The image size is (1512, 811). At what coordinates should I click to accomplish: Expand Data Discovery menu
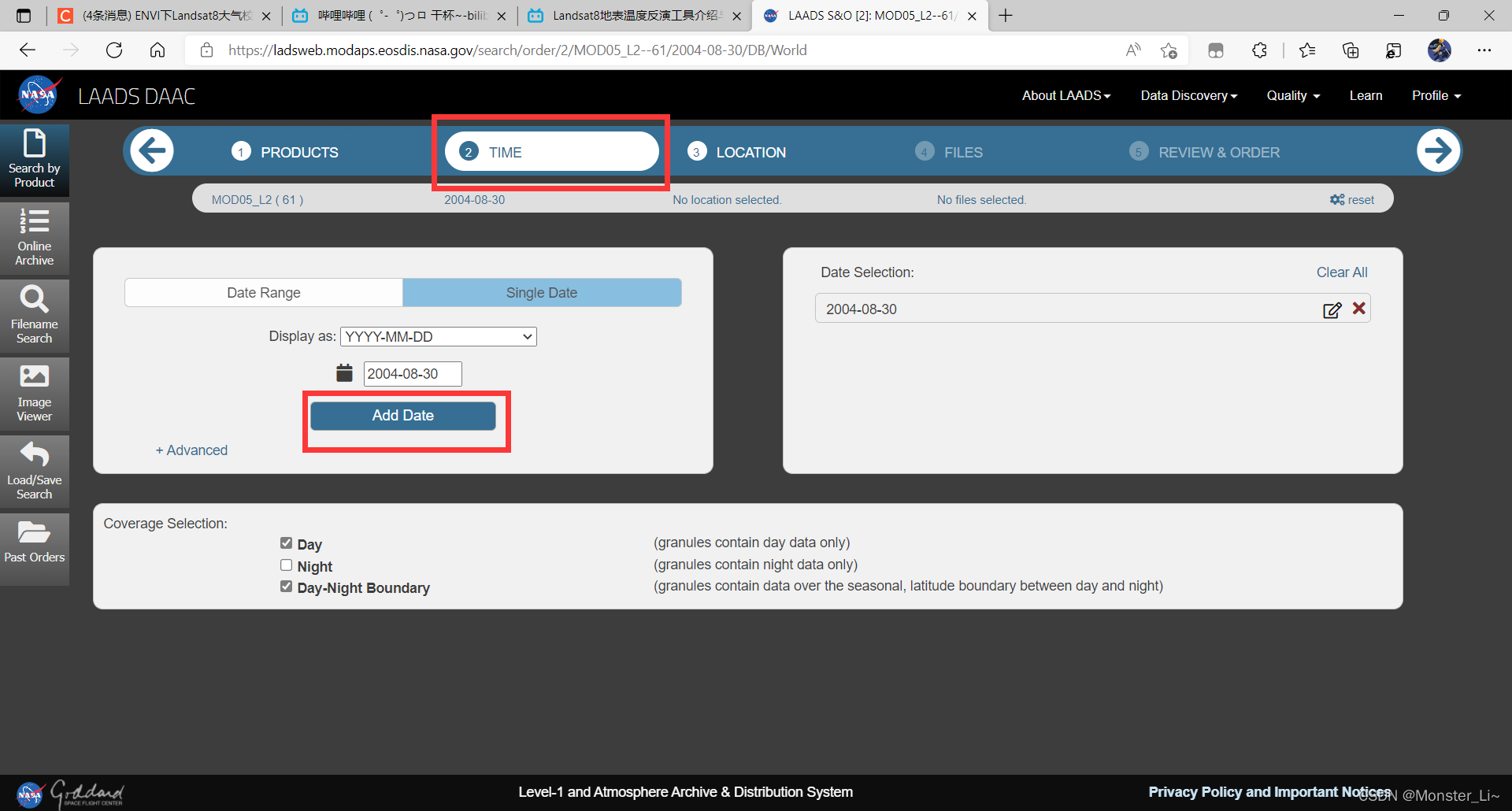point(1189,95)
